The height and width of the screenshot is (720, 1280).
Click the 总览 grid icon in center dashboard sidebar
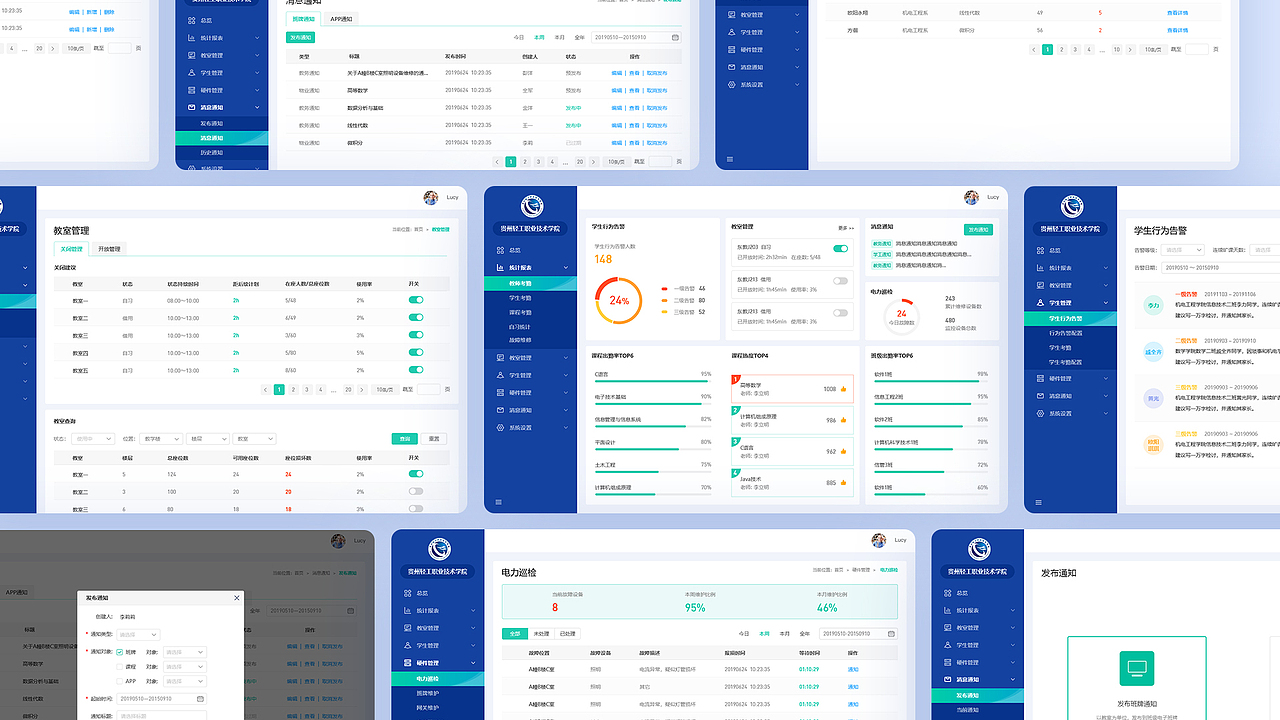tap(500, 250)
